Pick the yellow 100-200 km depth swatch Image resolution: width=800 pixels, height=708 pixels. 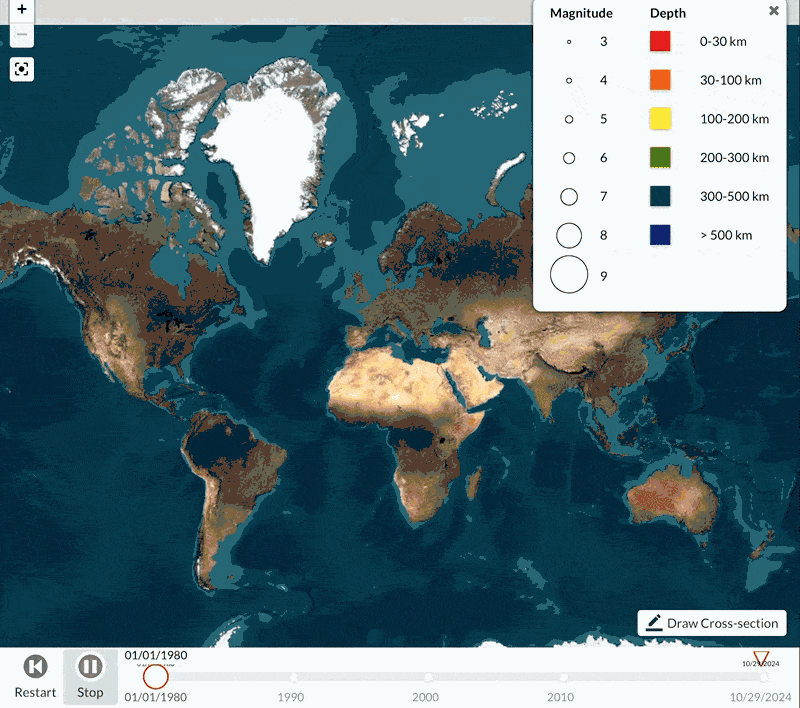(x=659, y=119)
